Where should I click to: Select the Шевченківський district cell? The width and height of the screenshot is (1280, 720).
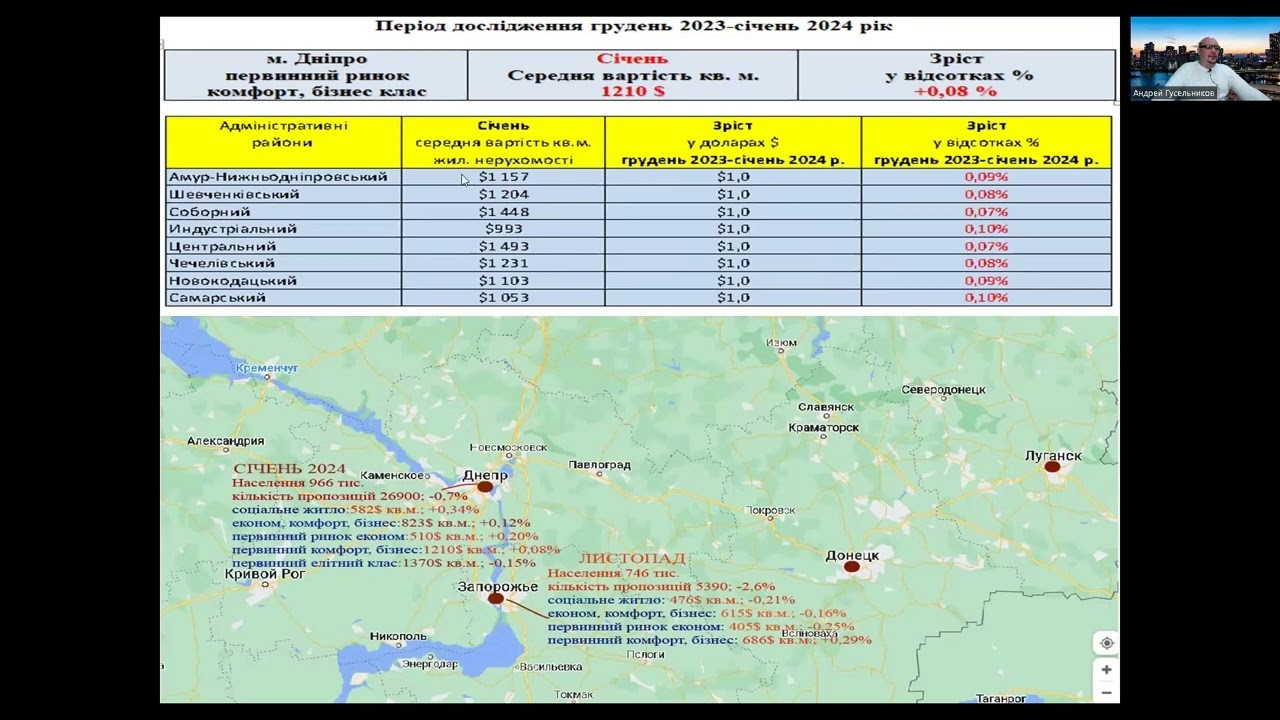(283, 194)
